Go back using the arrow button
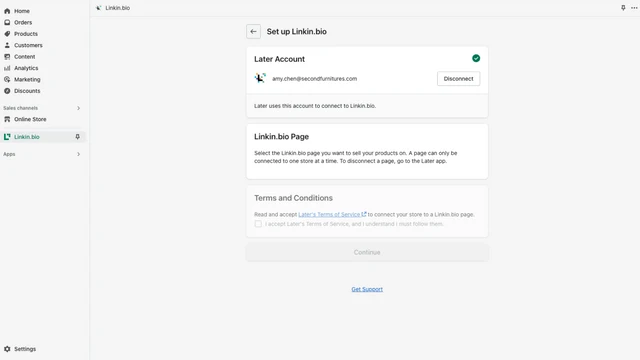 point(253,31)
